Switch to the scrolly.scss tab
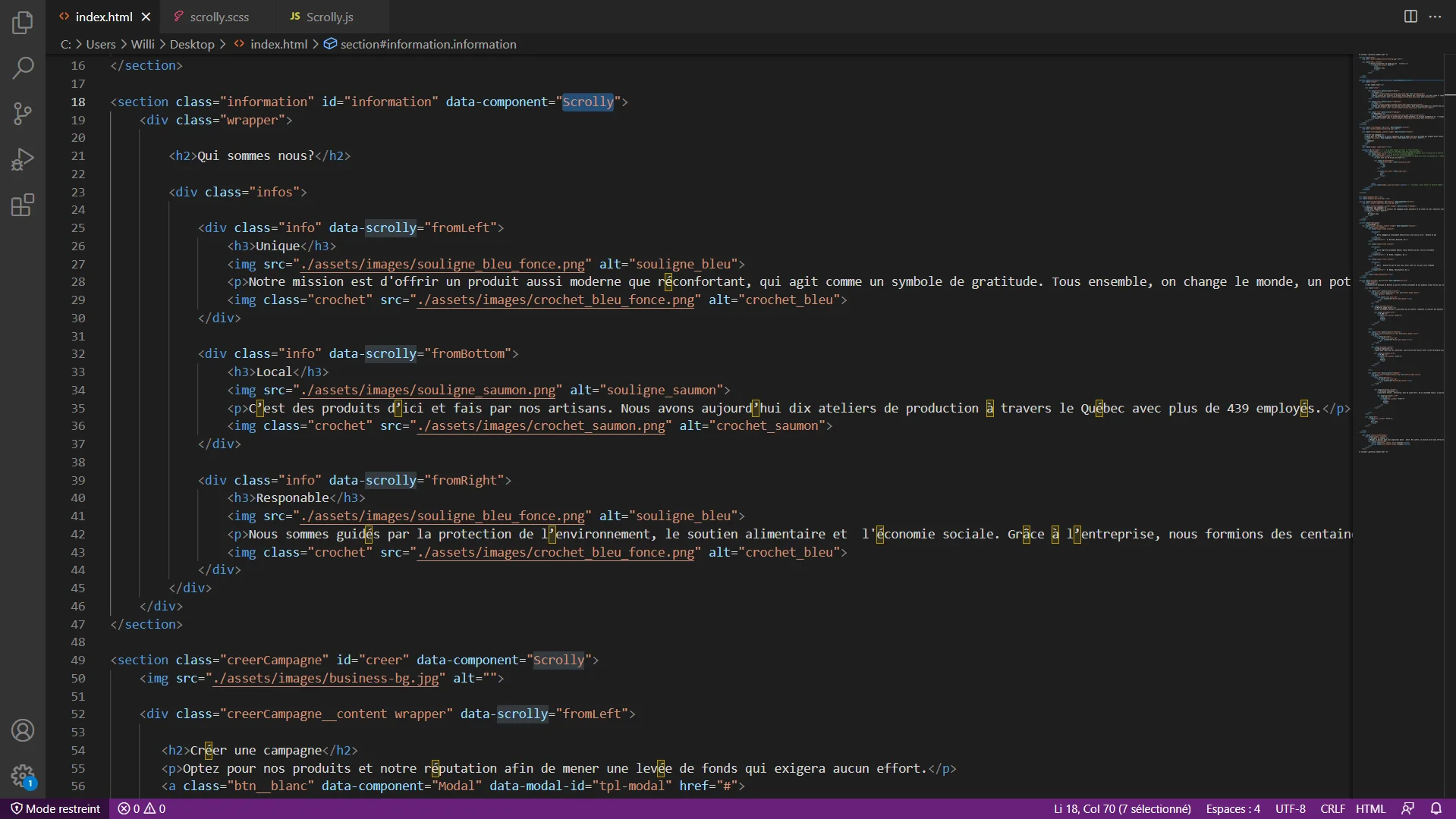 click(219, 17)
